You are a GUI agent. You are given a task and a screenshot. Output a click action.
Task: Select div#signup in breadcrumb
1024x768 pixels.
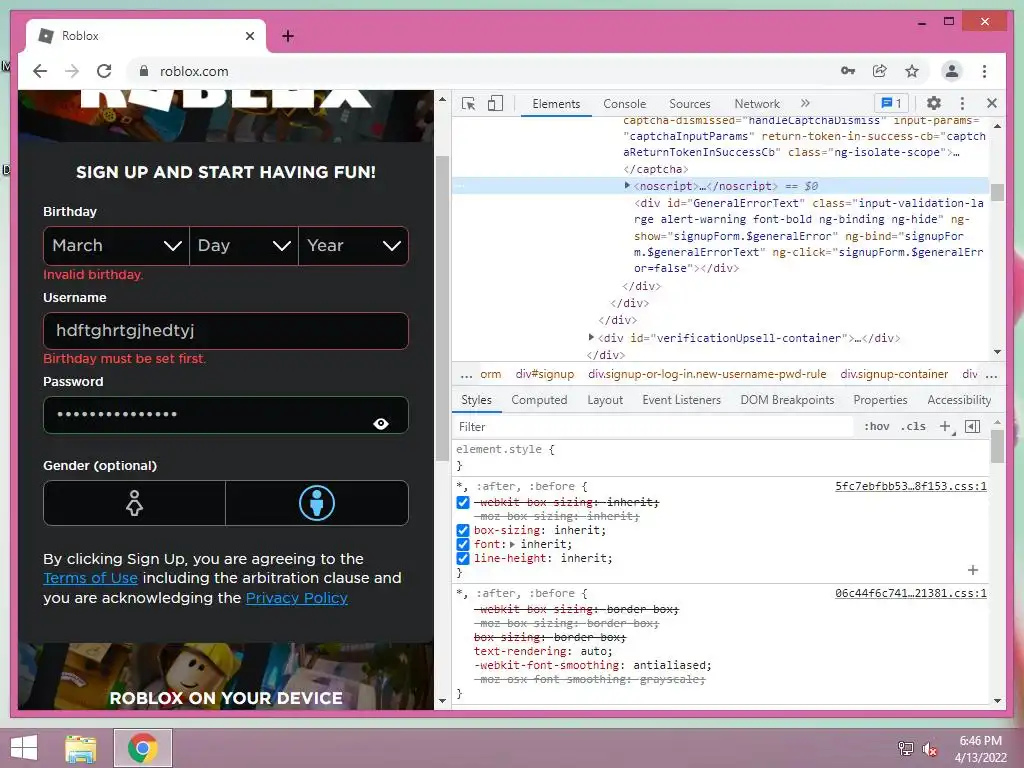tap(545, 375)
